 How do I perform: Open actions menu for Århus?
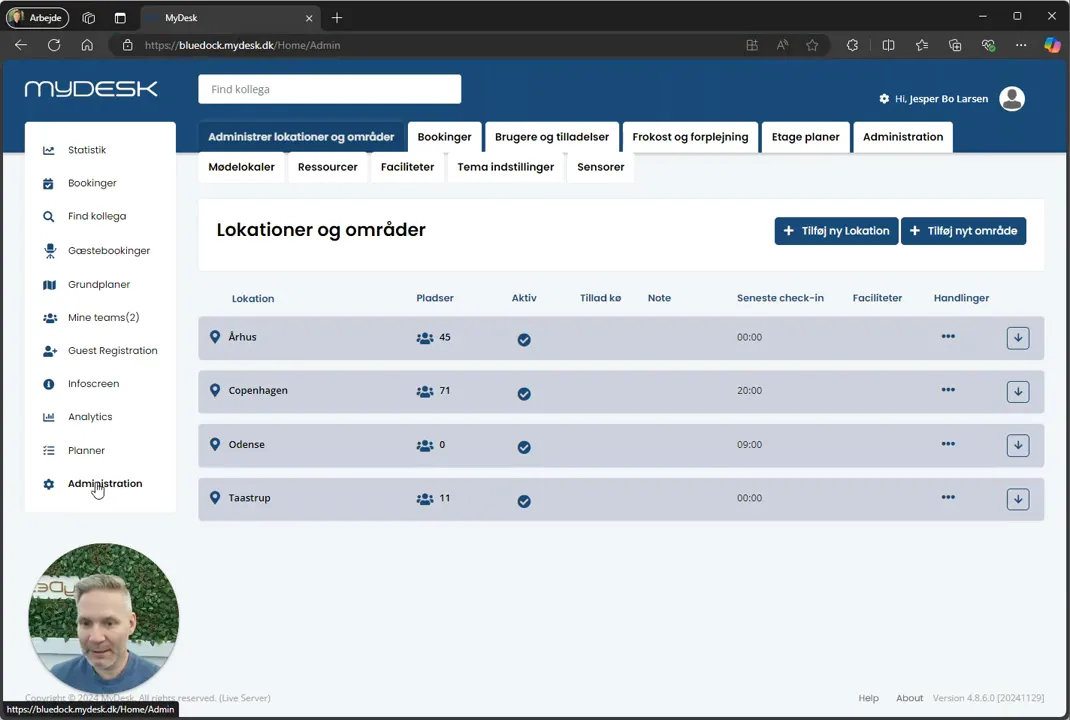pyautogui.click(x=948, y=336)
